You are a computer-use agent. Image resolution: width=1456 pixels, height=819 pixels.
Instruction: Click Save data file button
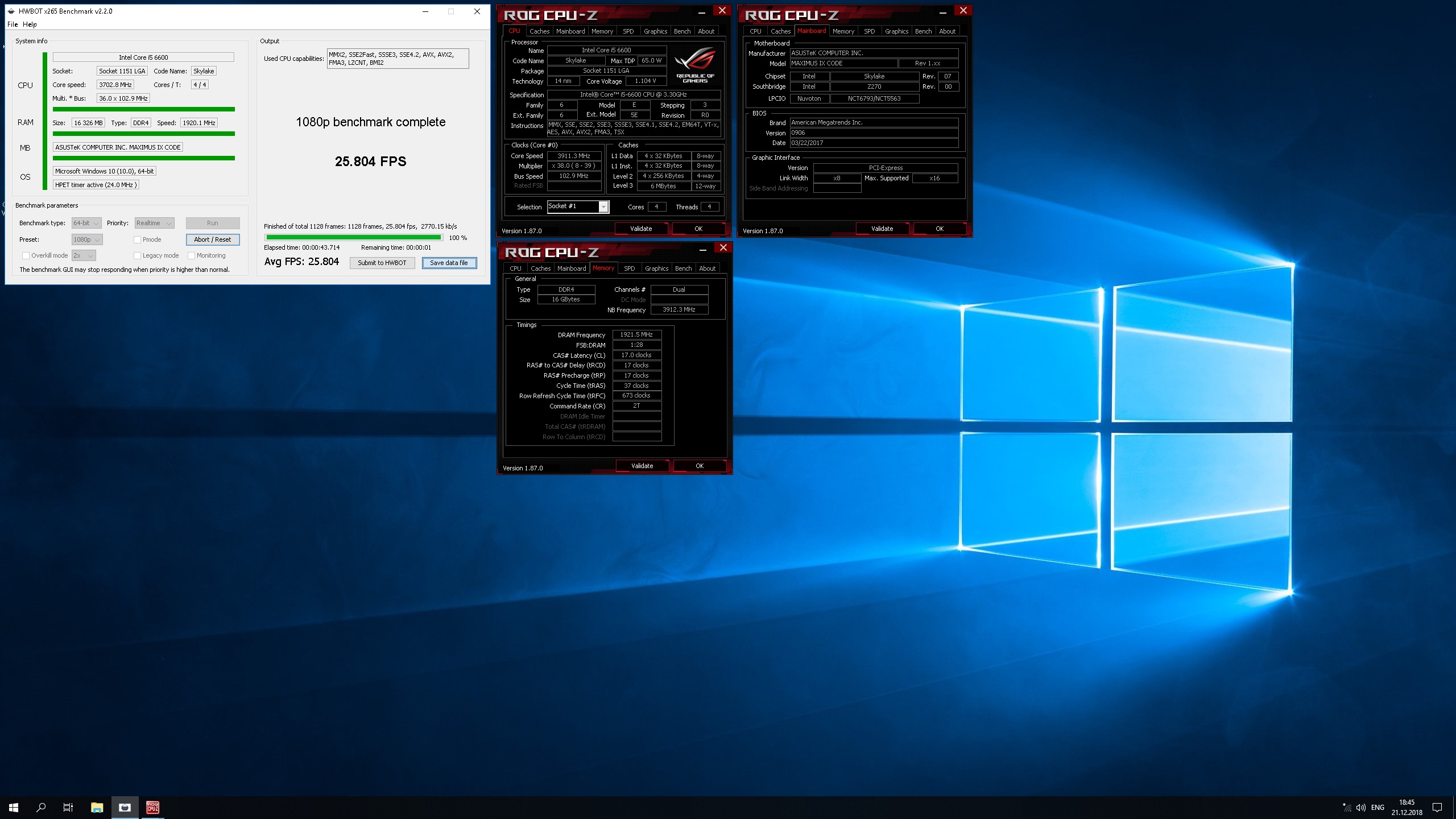[x=449, y=263]
